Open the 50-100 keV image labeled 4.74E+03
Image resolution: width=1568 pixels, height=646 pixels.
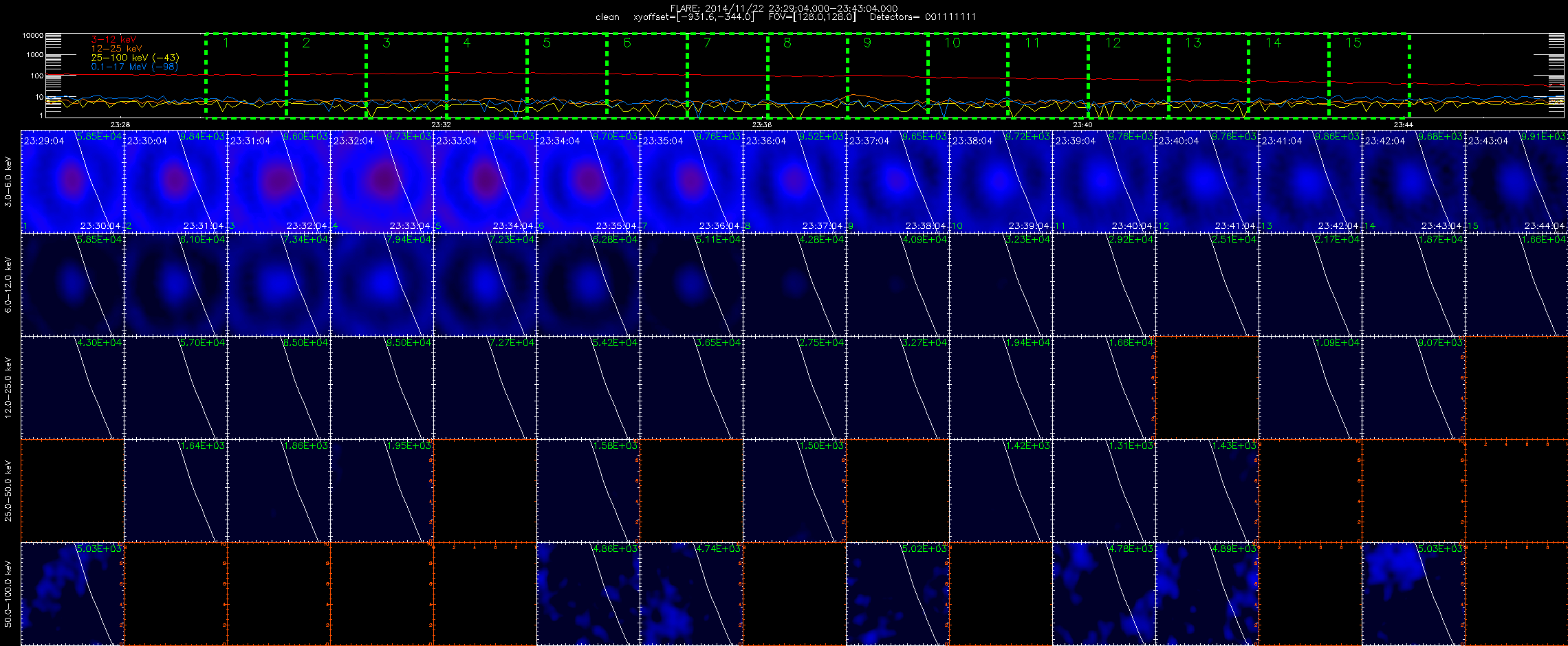pos(691,594)
